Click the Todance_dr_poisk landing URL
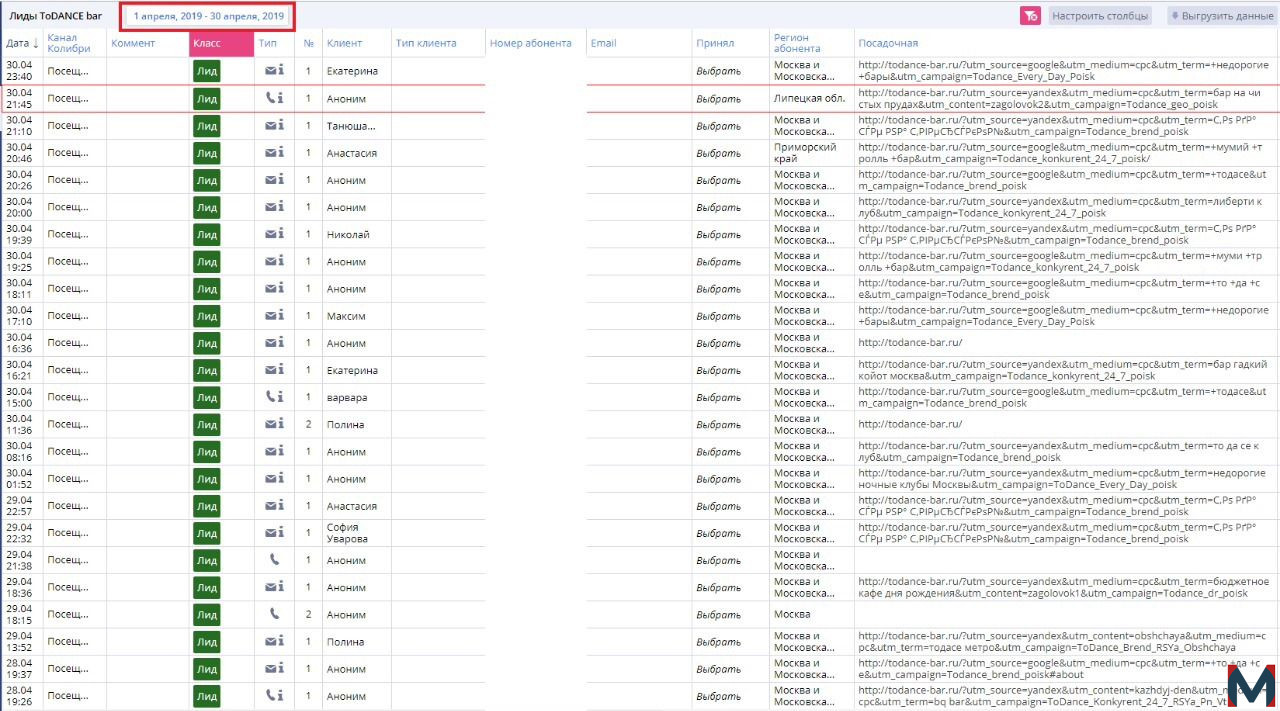This screenshot has width=1280, height=711. tap(1063, 587)
